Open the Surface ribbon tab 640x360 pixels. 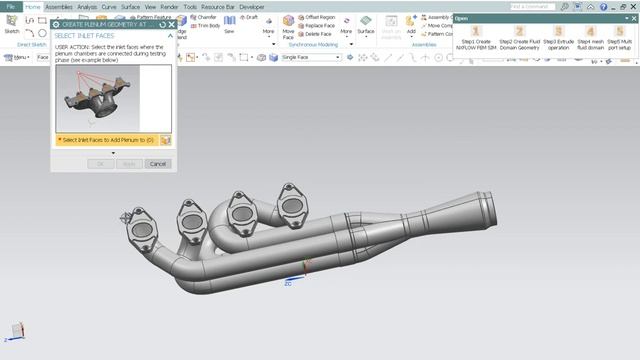131,7
